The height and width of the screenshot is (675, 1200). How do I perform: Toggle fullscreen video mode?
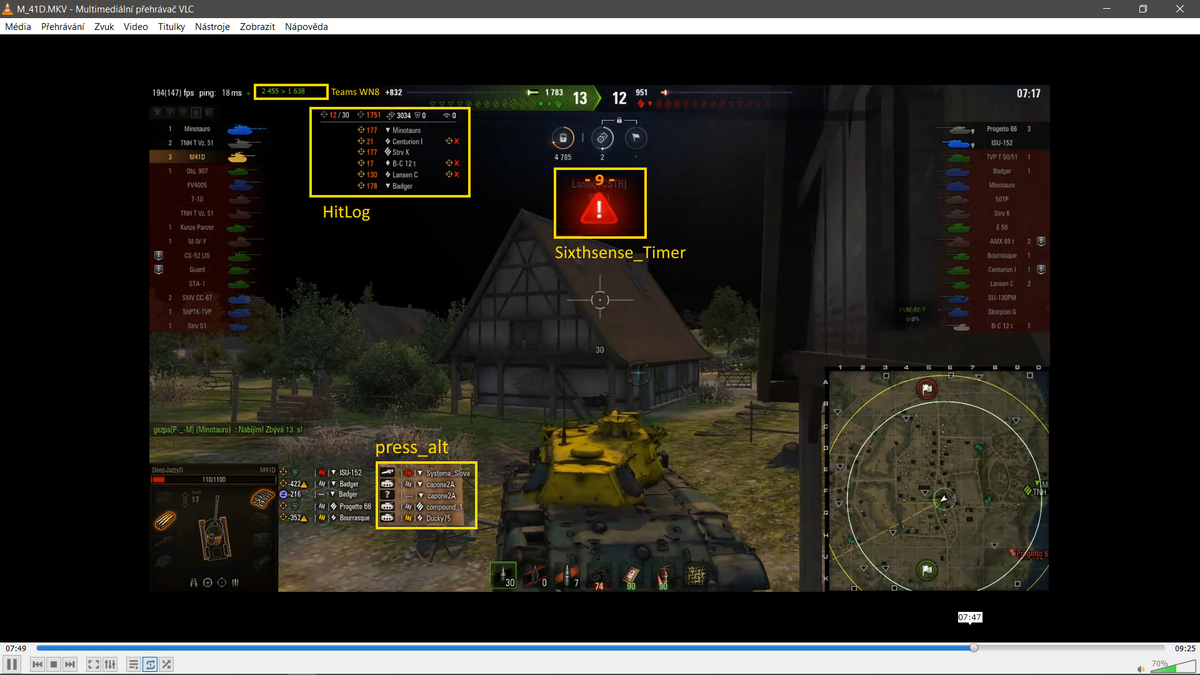point(93,664)
